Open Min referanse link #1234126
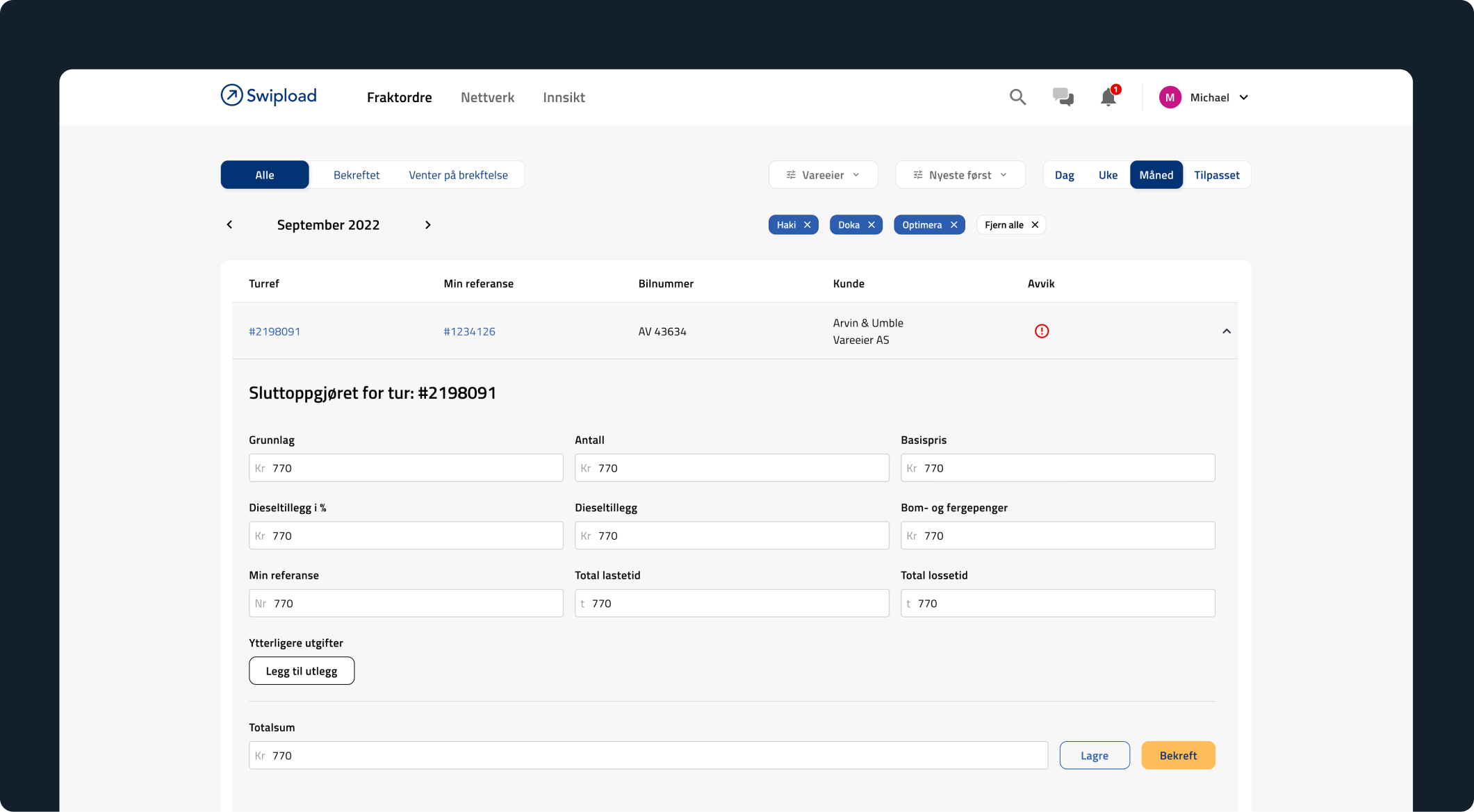 469,331
